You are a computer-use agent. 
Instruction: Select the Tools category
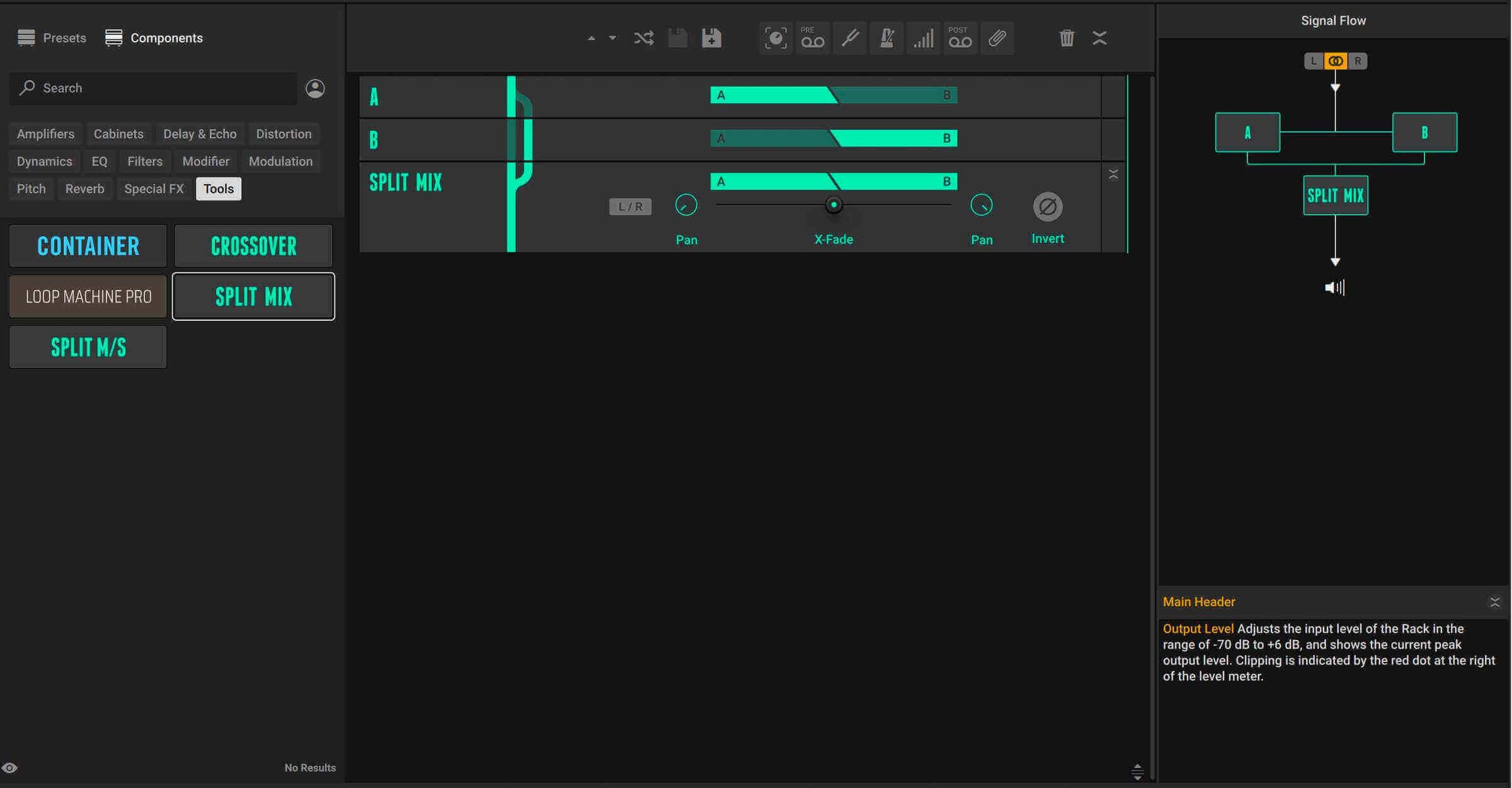pos(219,189)
